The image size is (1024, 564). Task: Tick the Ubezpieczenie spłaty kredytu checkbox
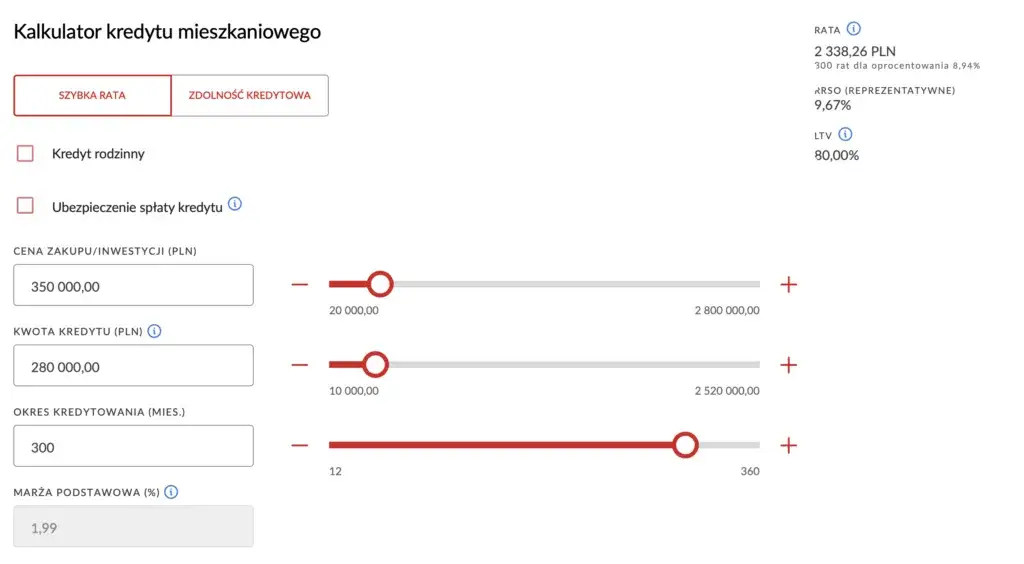tap(26, 206)
